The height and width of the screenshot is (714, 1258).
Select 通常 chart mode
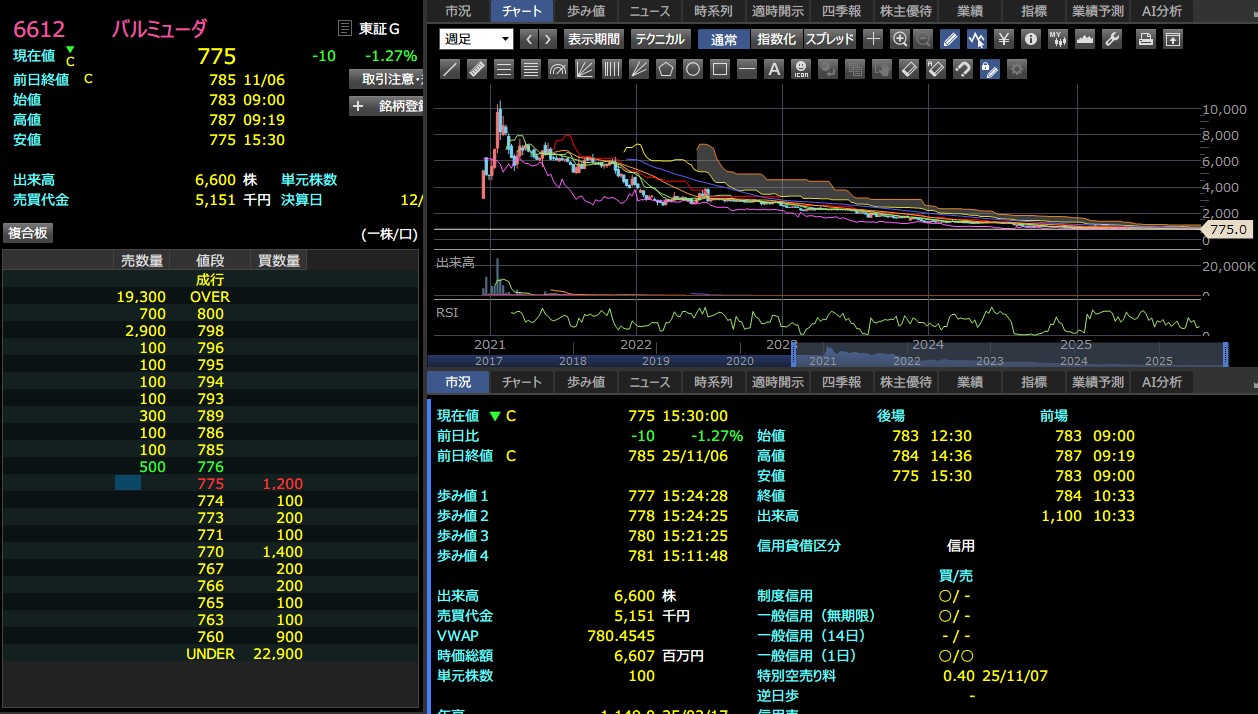point(724,39)
